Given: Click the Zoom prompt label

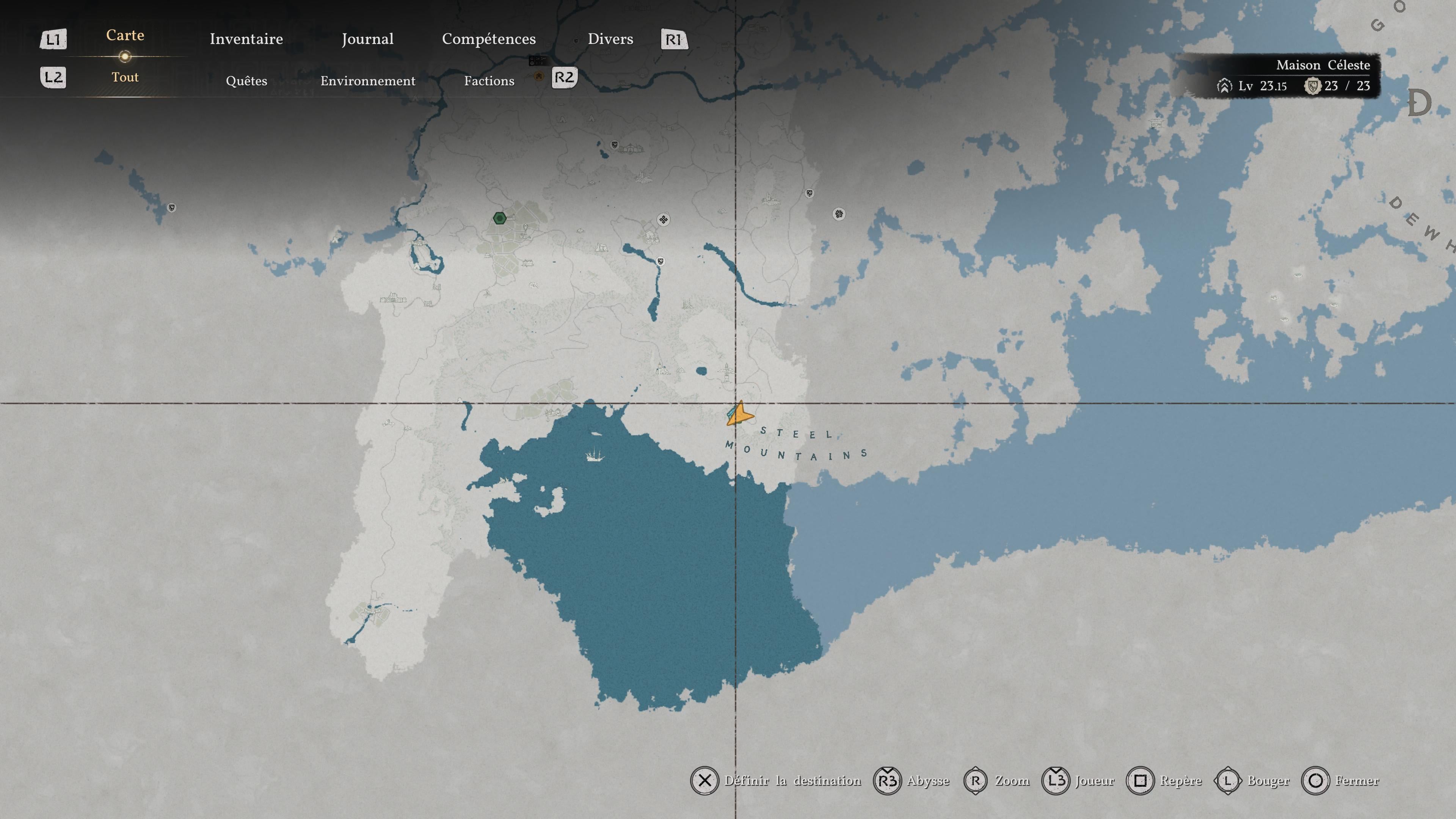Looking at the screenshot, I should pos(1012,781).
